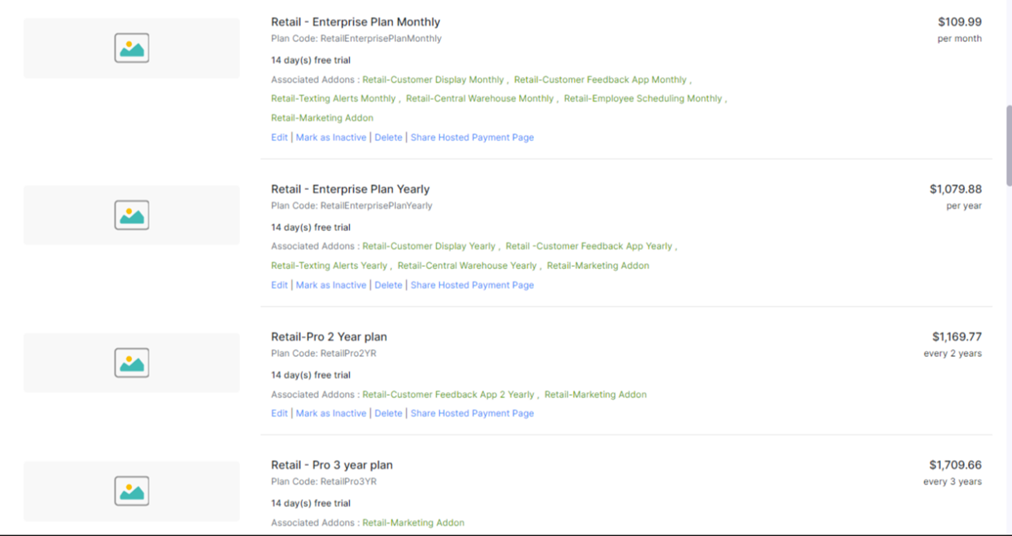Screen dimensions: 1012x536
Task: Mark Enterprise Plan Yearly as Inactive
Action: click(x=331, y=285)
